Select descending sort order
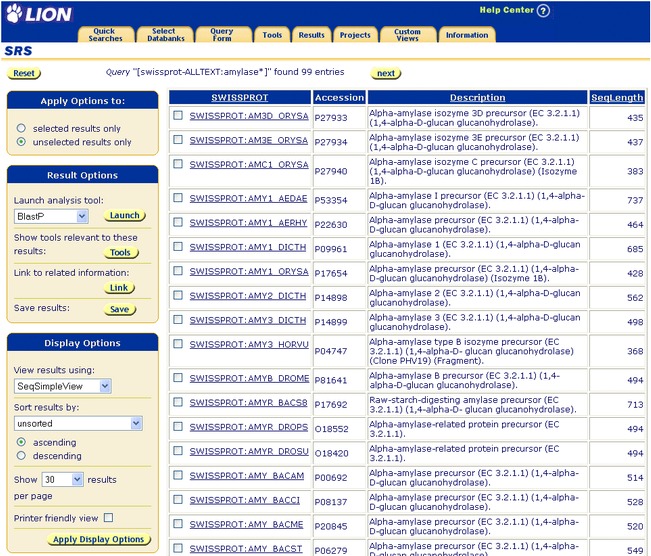This screenshot has height=556, width=651. click(21, 456)
